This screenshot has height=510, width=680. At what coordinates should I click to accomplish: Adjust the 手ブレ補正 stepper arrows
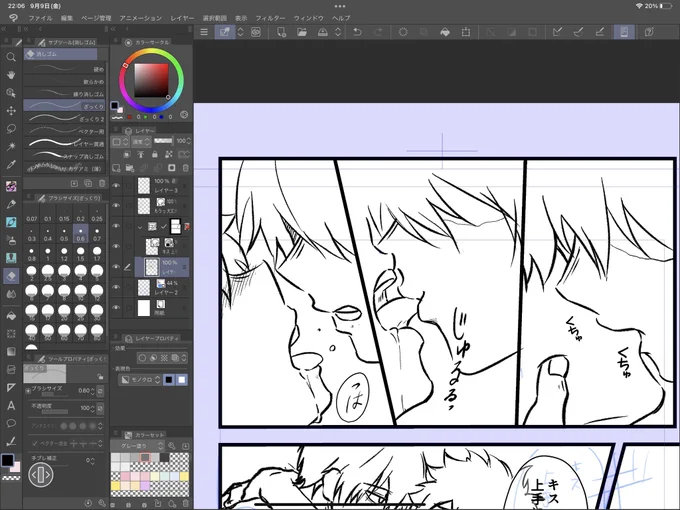tap(92, 460)
